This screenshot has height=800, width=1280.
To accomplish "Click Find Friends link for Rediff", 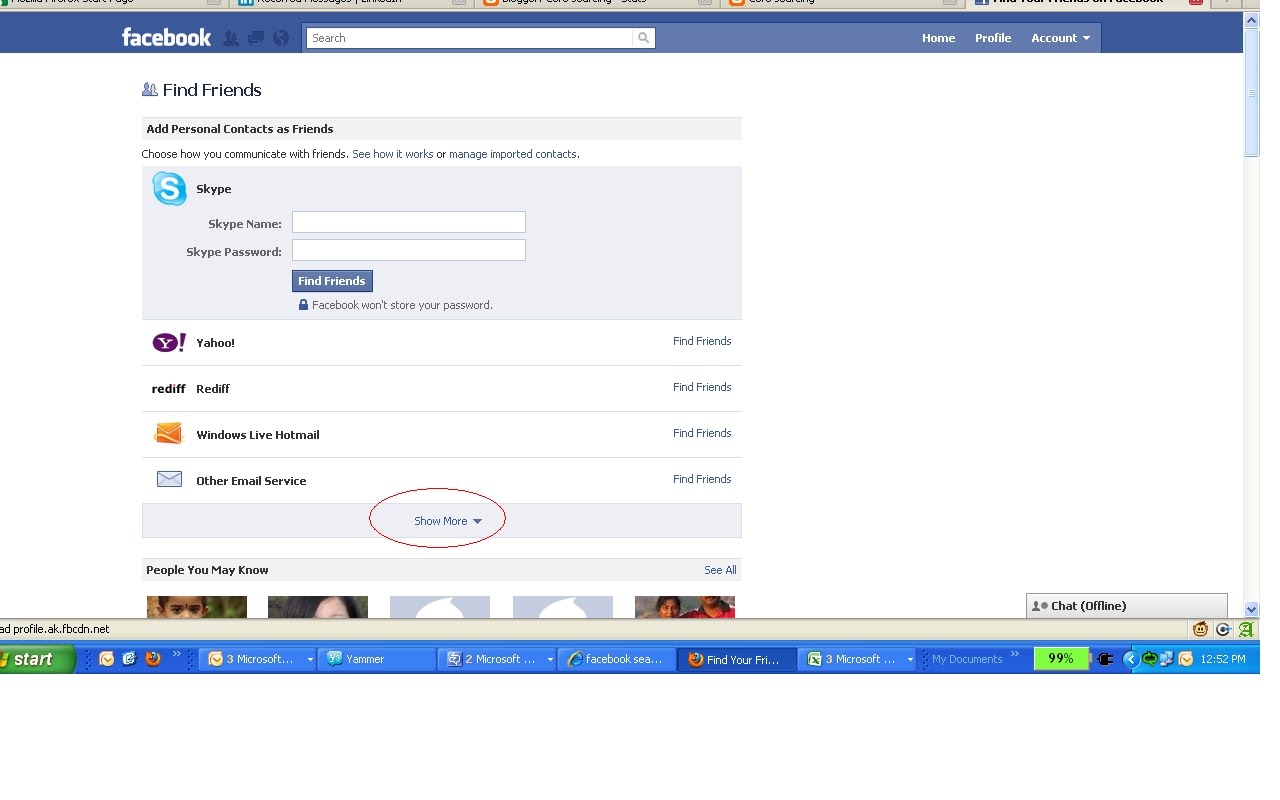I will tap(702, 387).
